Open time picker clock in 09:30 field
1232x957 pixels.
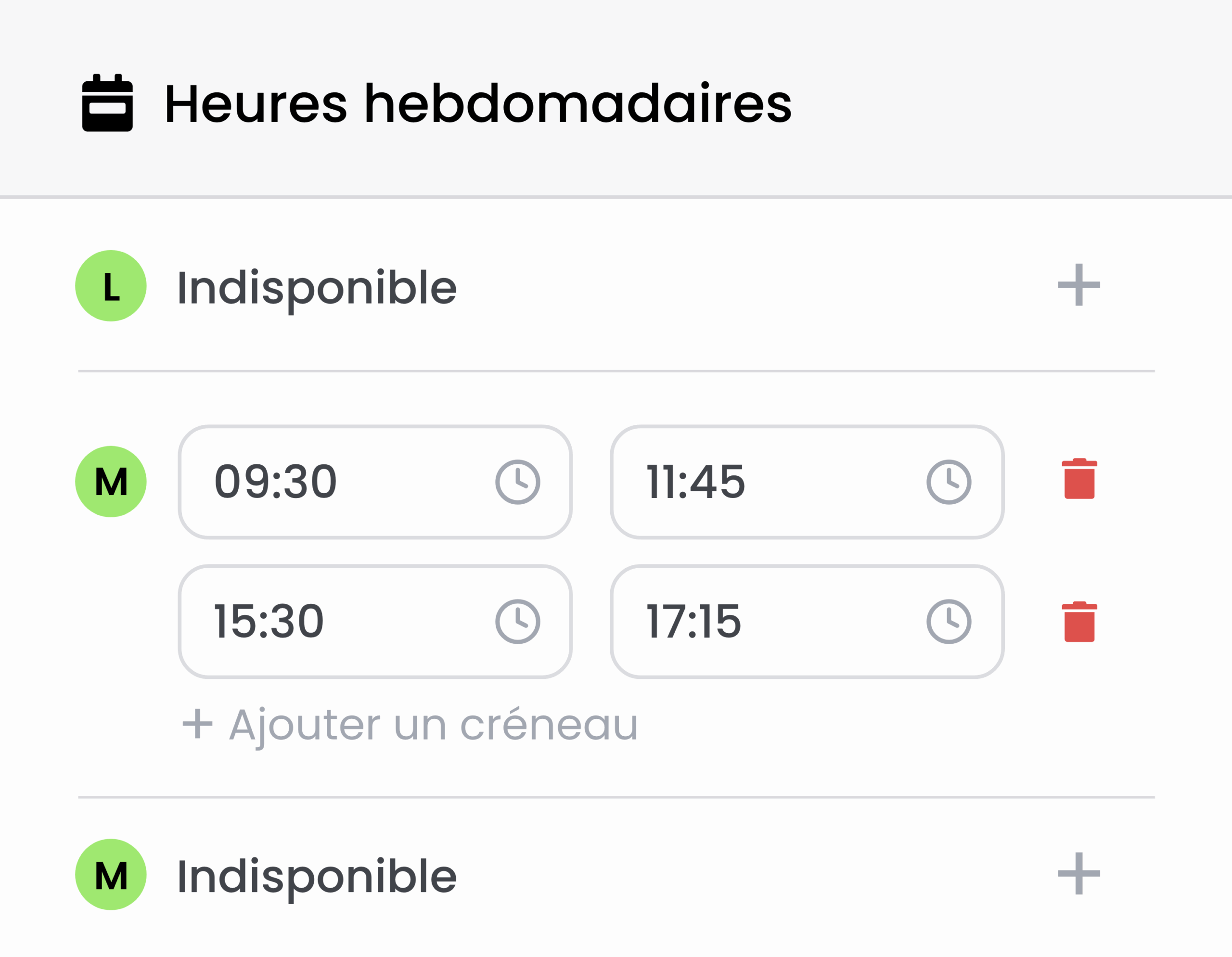517,482
